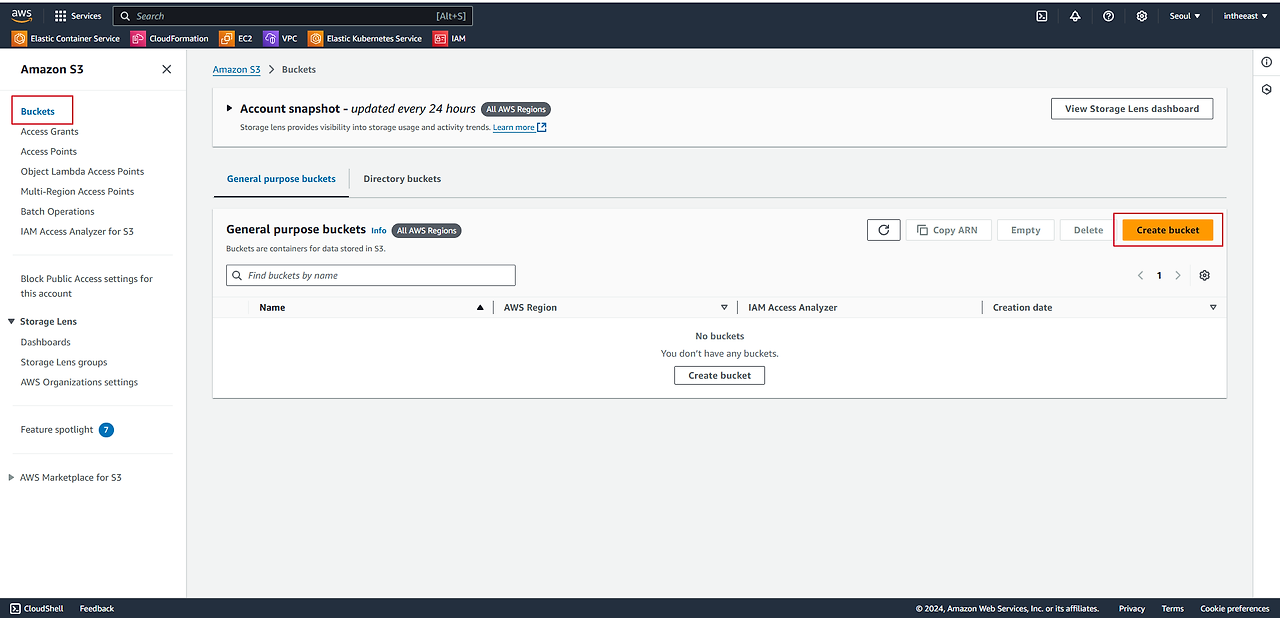
Task: Open Batch Operations in sidebar
Action: (58, 212)
